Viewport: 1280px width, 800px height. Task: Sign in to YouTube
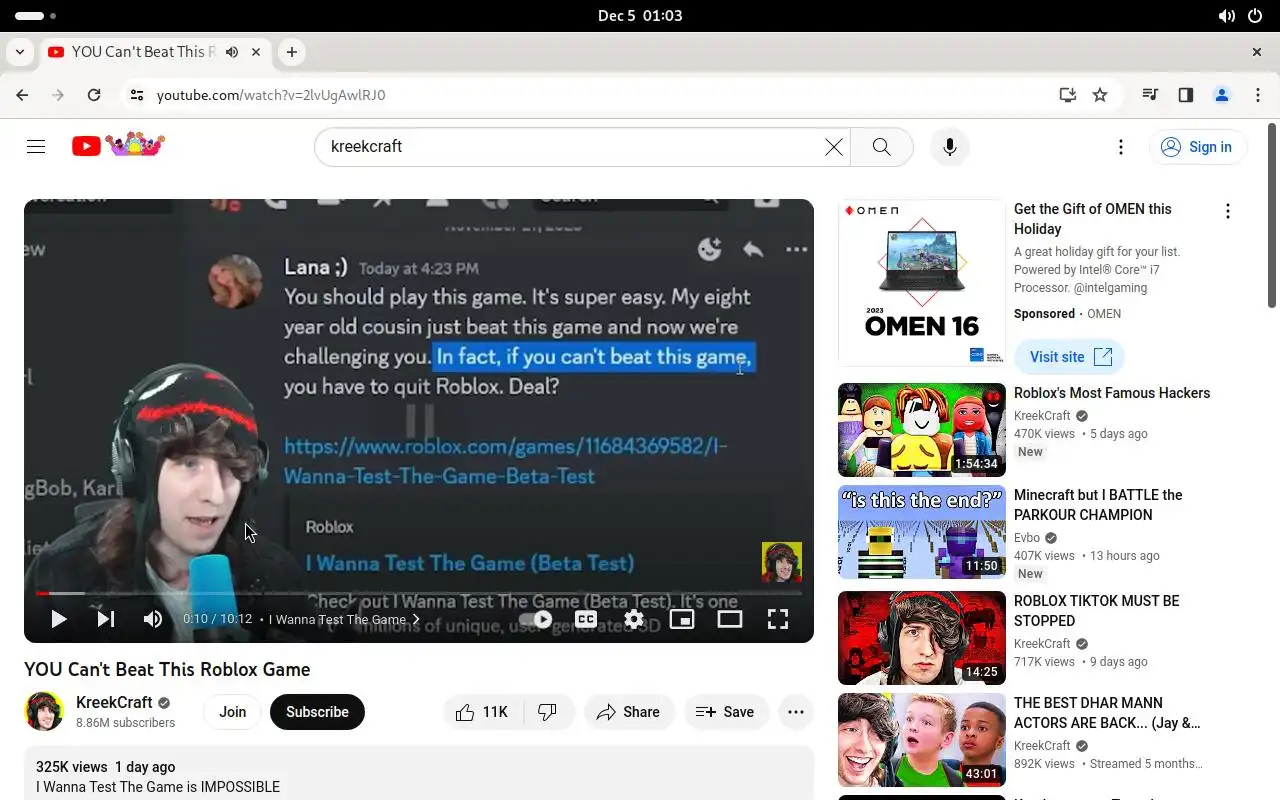click(1197, 147)
